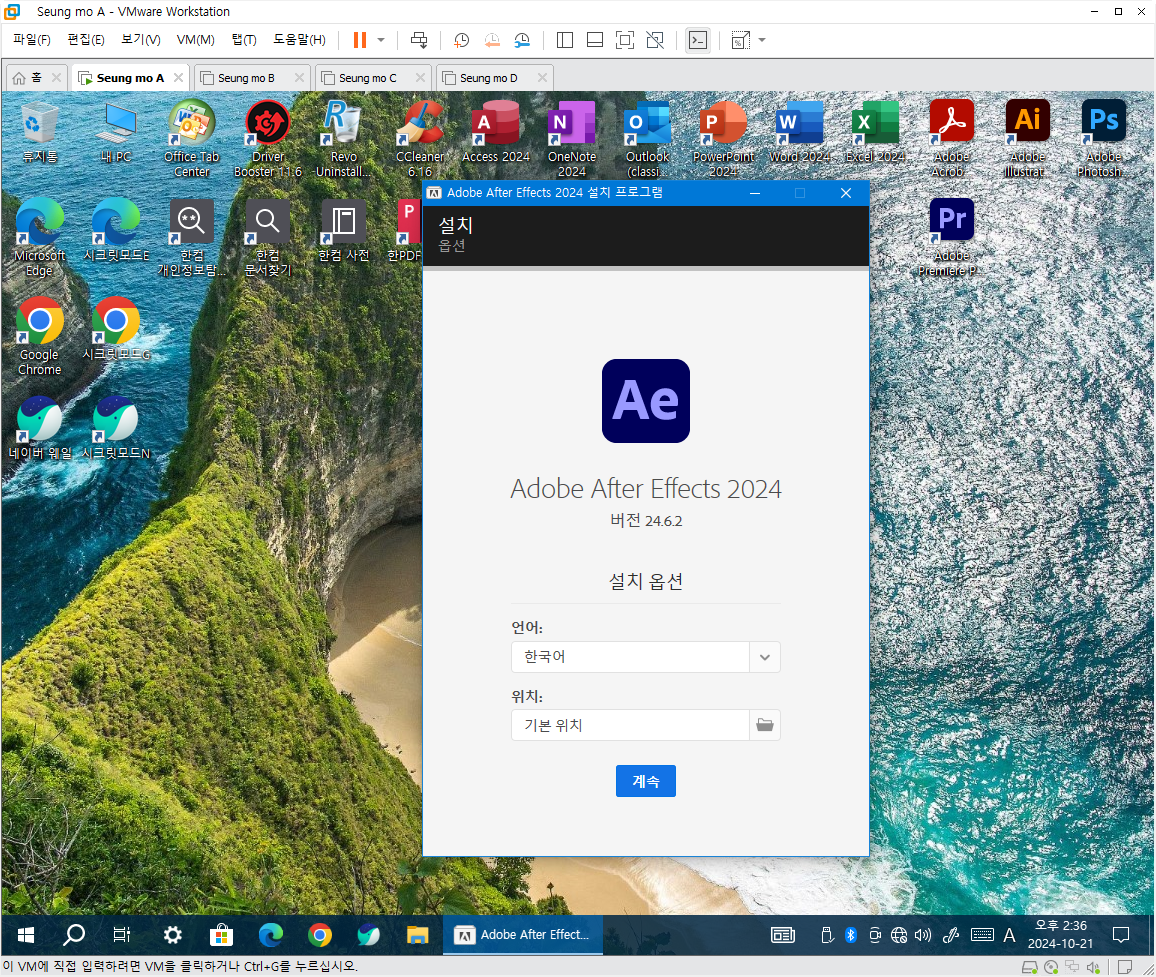Select the Adobe Acrobat desktop icon

pos(951,139)
